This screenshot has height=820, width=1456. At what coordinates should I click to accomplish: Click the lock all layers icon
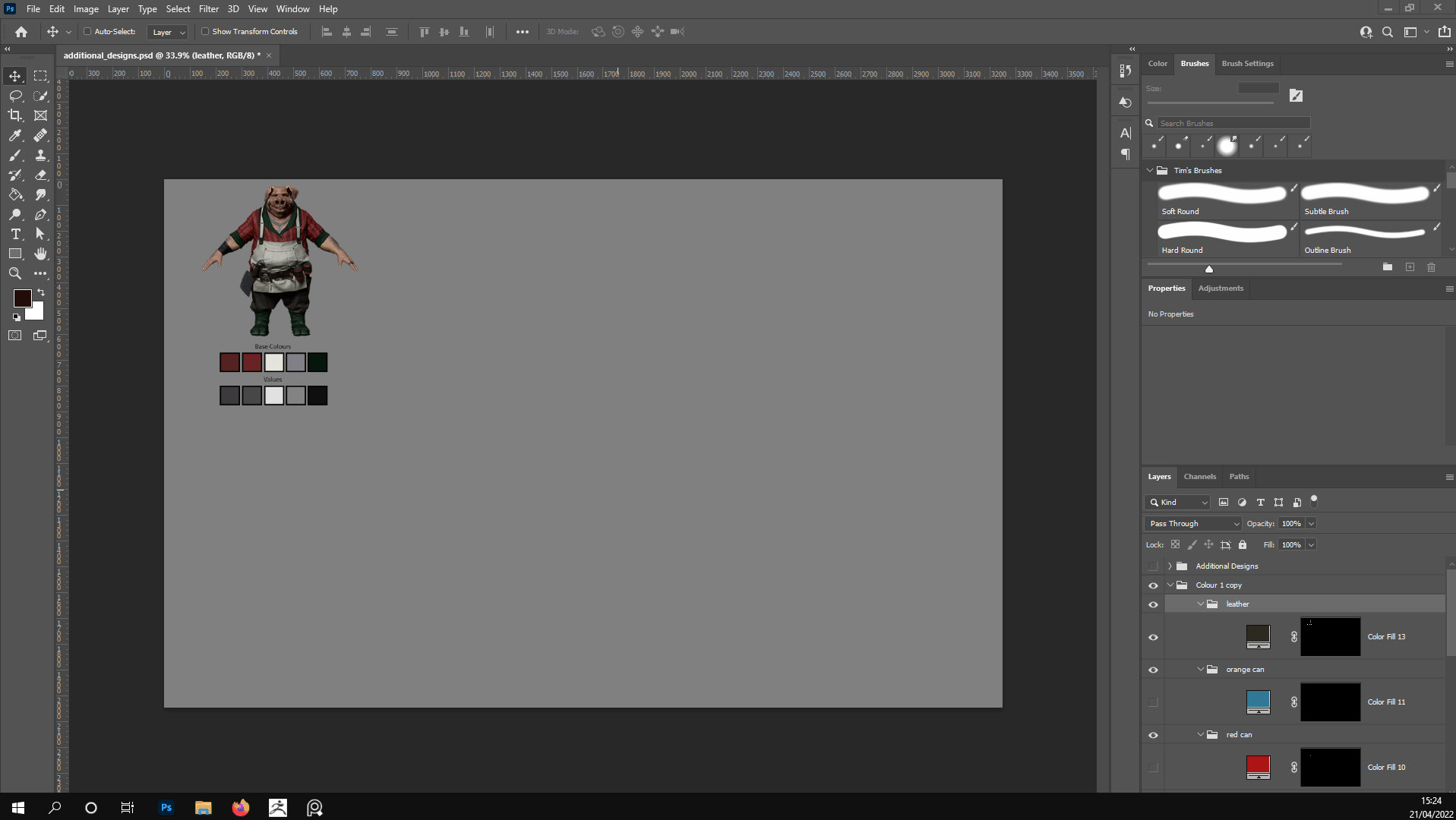[1243, 544]
